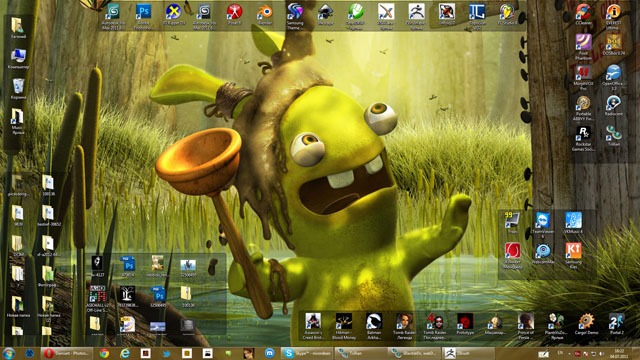Launch EVEREST Ultimate shortcut

(613, 16)
